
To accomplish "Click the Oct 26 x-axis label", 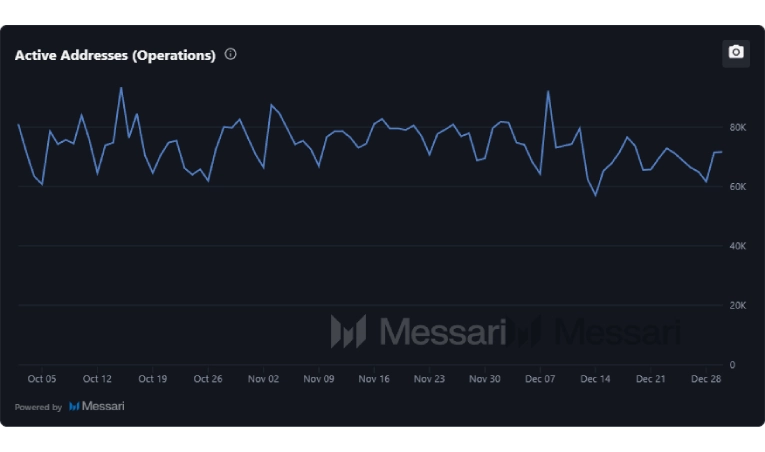I will pyautogui.click(x=208, y=379).
